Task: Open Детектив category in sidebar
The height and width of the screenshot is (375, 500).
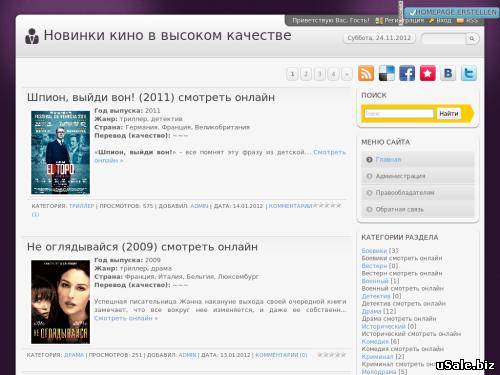Action: 376,296
